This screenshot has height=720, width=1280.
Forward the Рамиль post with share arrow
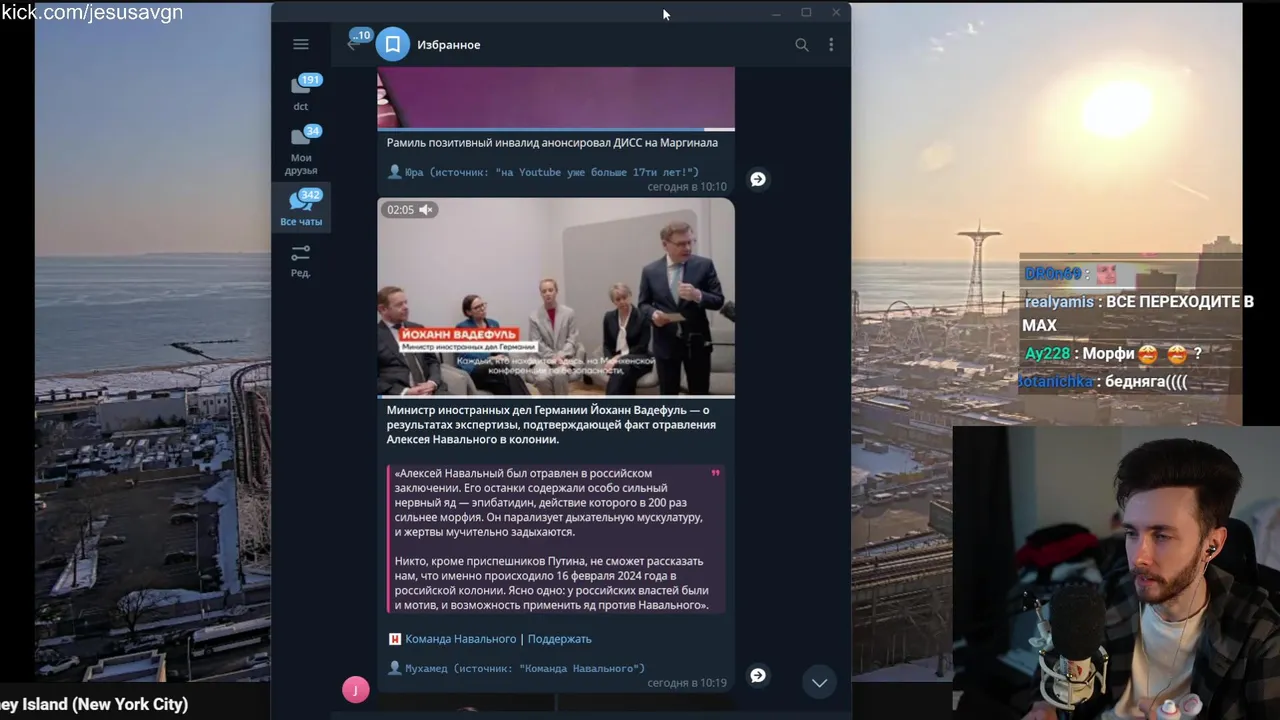[x=758, y=179]
